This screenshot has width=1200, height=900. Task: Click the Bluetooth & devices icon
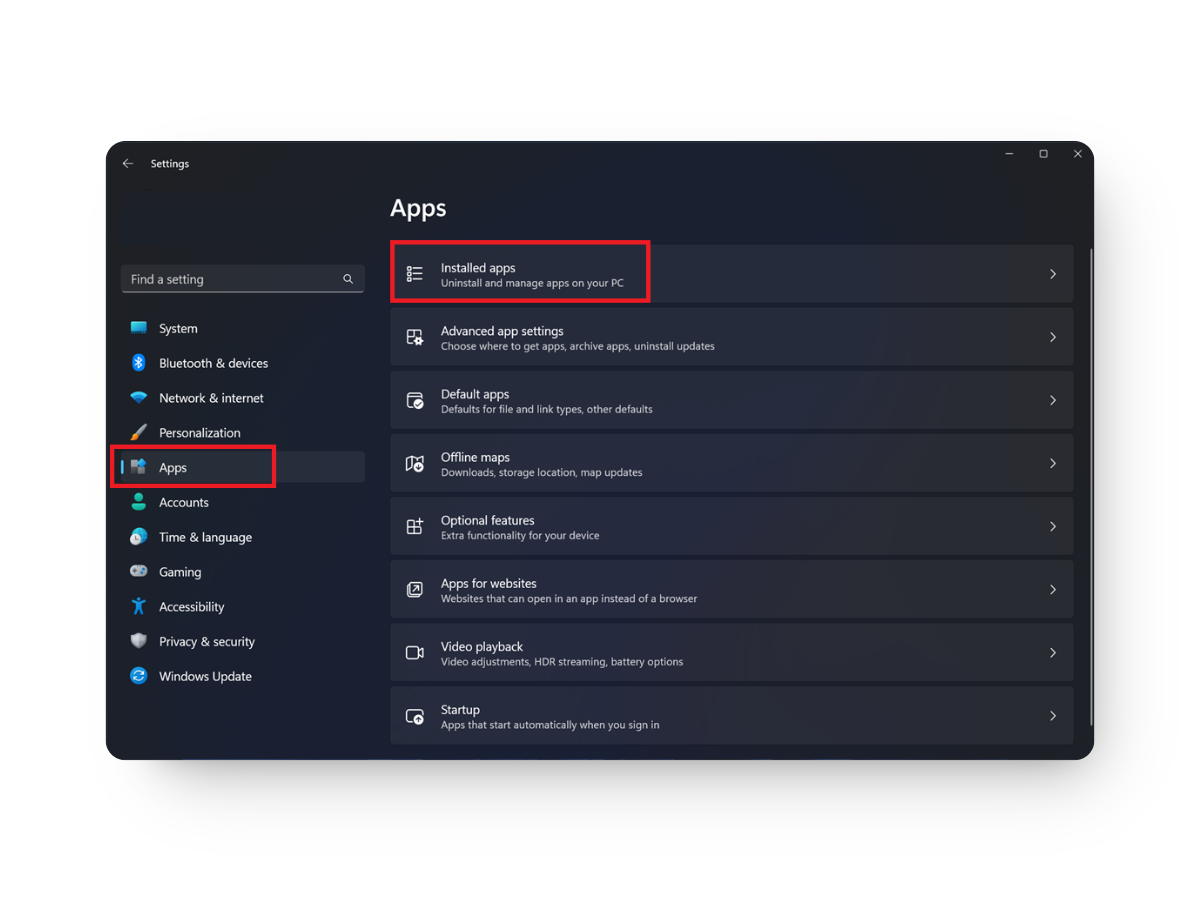tap(138, 363)
